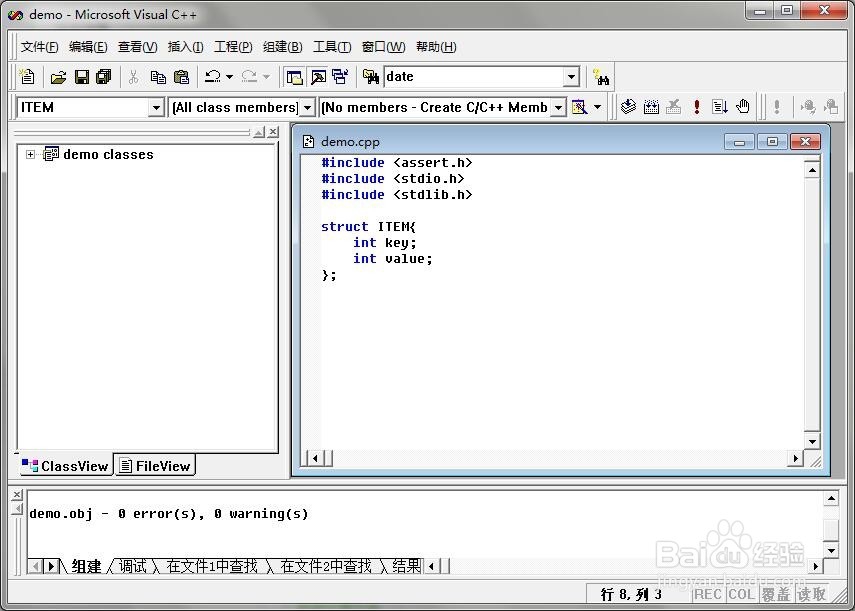This screenshot has height=611, width=855.
Task: Click the Cut scissors icon
Action: 134,77
